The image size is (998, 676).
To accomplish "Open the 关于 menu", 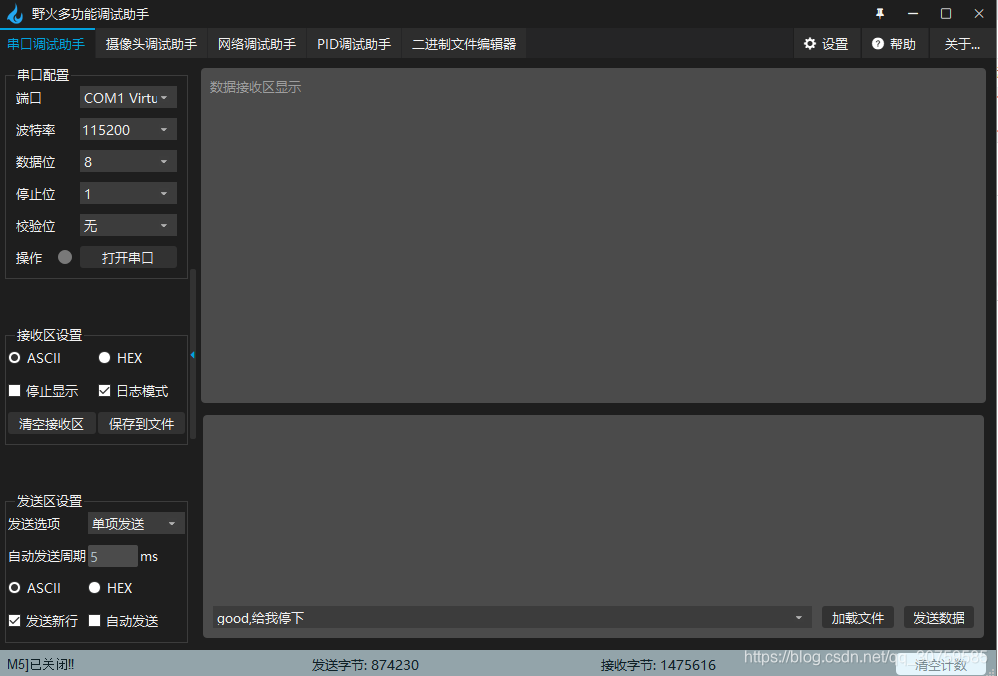I will tap(962, 44).
